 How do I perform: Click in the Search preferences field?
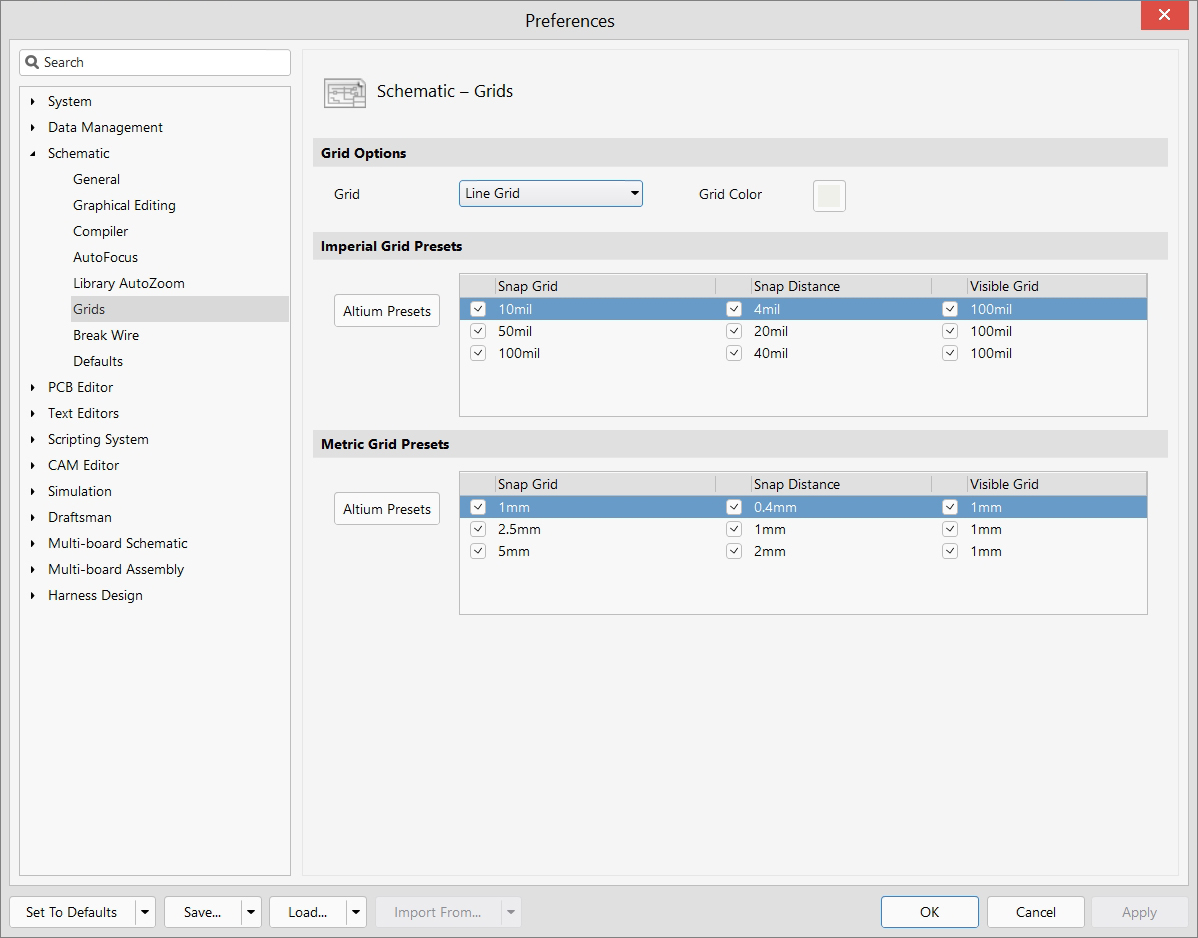click(x=155, y=63)
